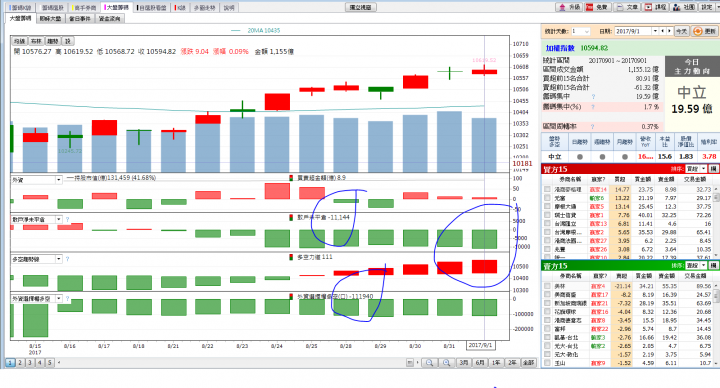Select the 全部 time range button
The image size is (720, 388).
pyautogui.click(x=528, y=363)
